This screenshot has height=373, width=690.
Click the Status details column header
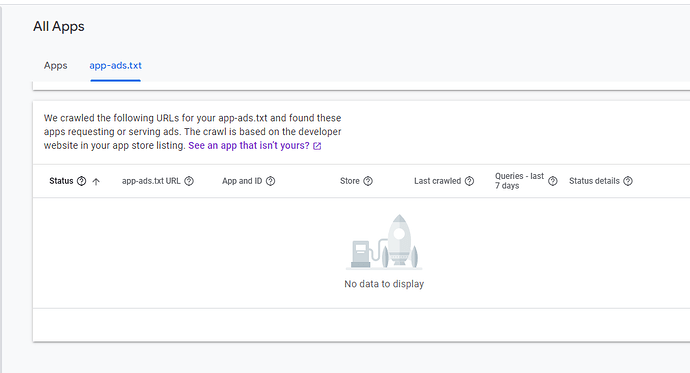594,181
